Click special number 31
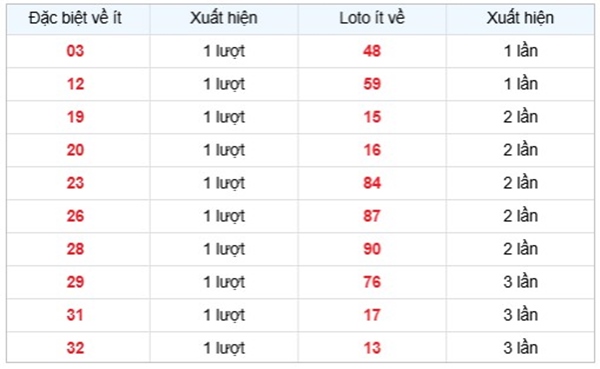Viewport: 600px width, 369px height. tap(75, 315)
